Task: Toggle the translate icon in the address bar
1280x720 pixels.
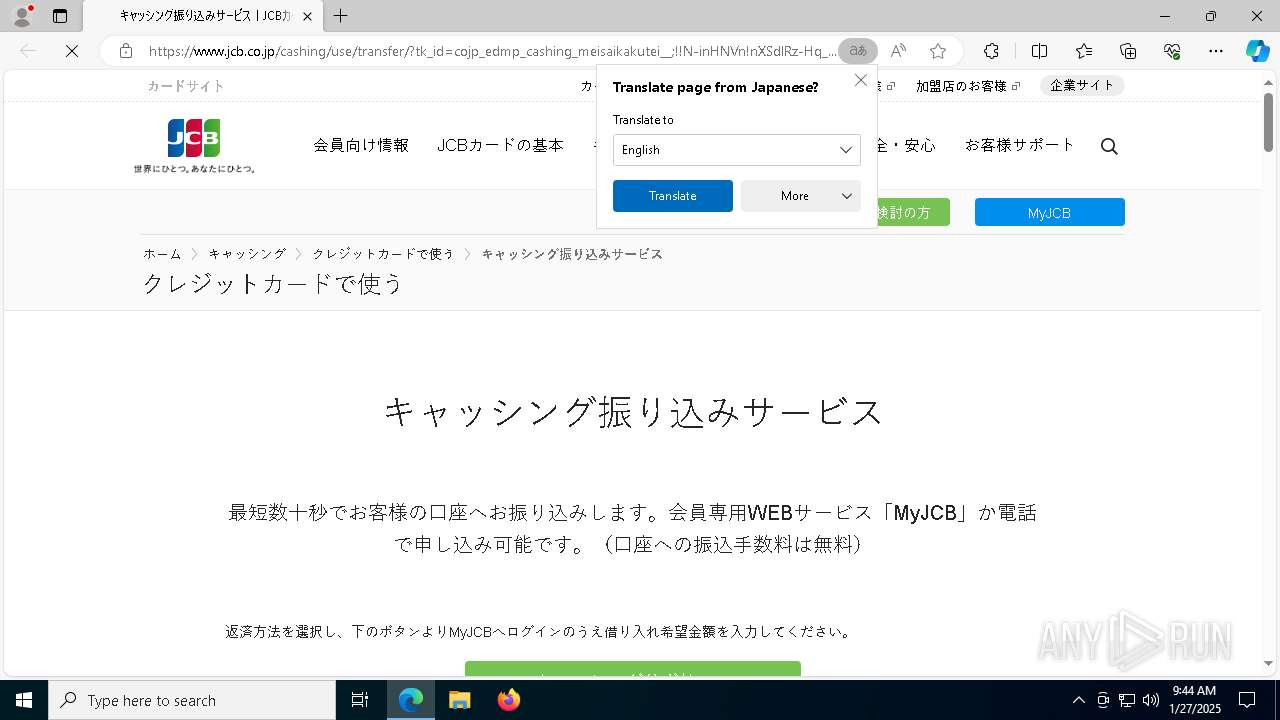Action: [x=858, y=51]
